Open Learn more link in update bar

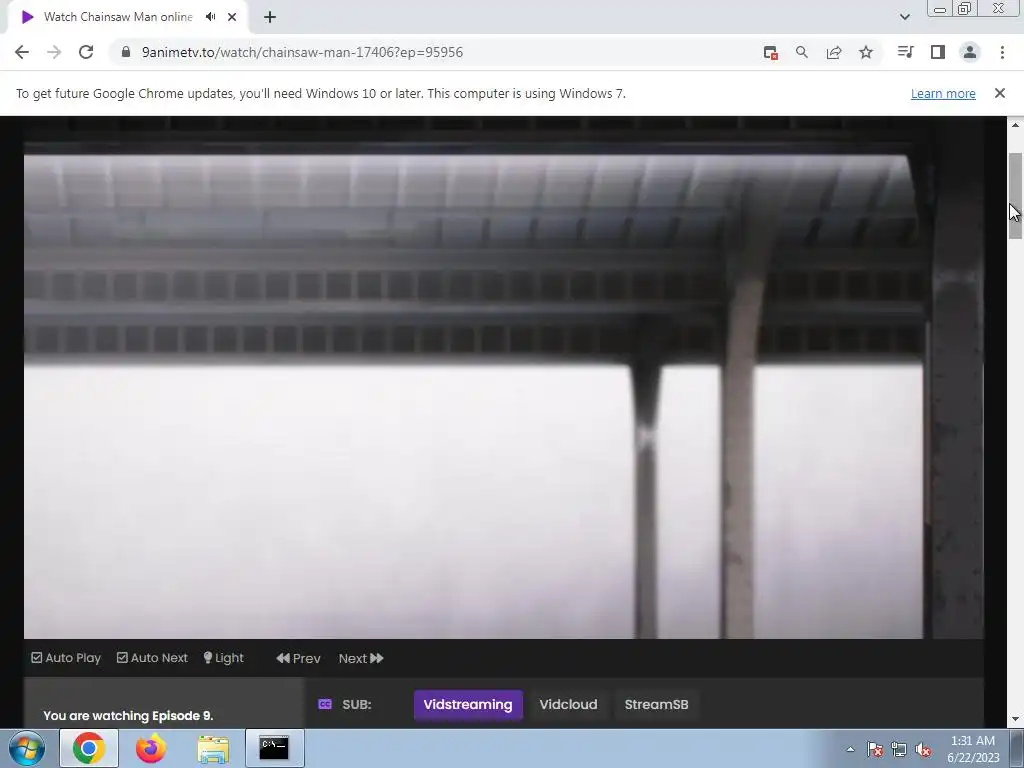(x=943, y=93)
